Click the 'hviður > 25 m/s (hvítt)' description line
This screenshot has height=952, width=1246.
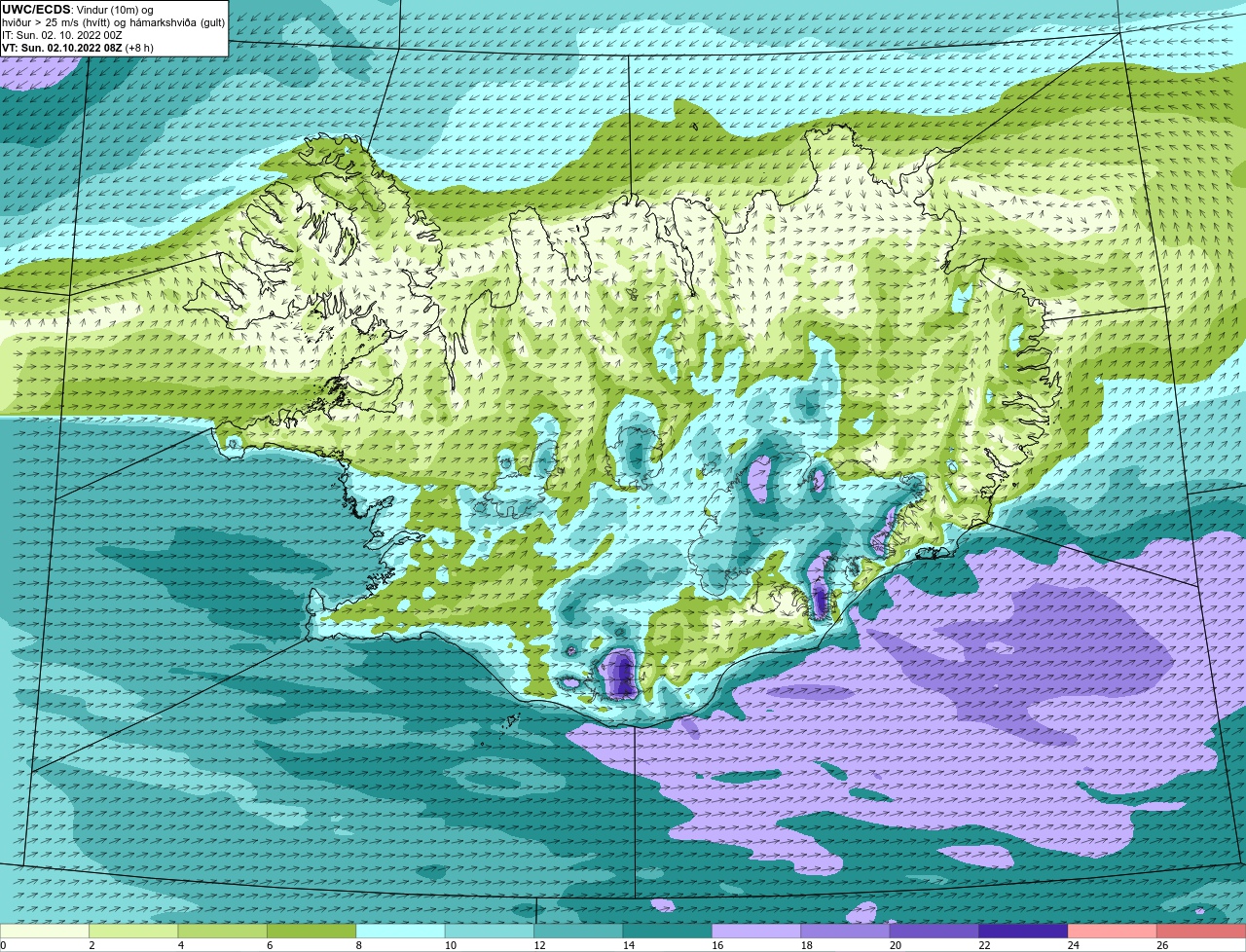112,22
